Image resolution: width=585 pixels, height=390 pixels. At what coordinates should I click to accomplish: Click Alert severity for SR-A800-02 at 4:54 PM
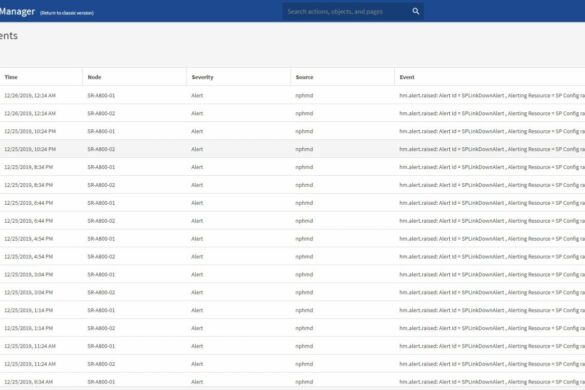(x=197, y=257)
